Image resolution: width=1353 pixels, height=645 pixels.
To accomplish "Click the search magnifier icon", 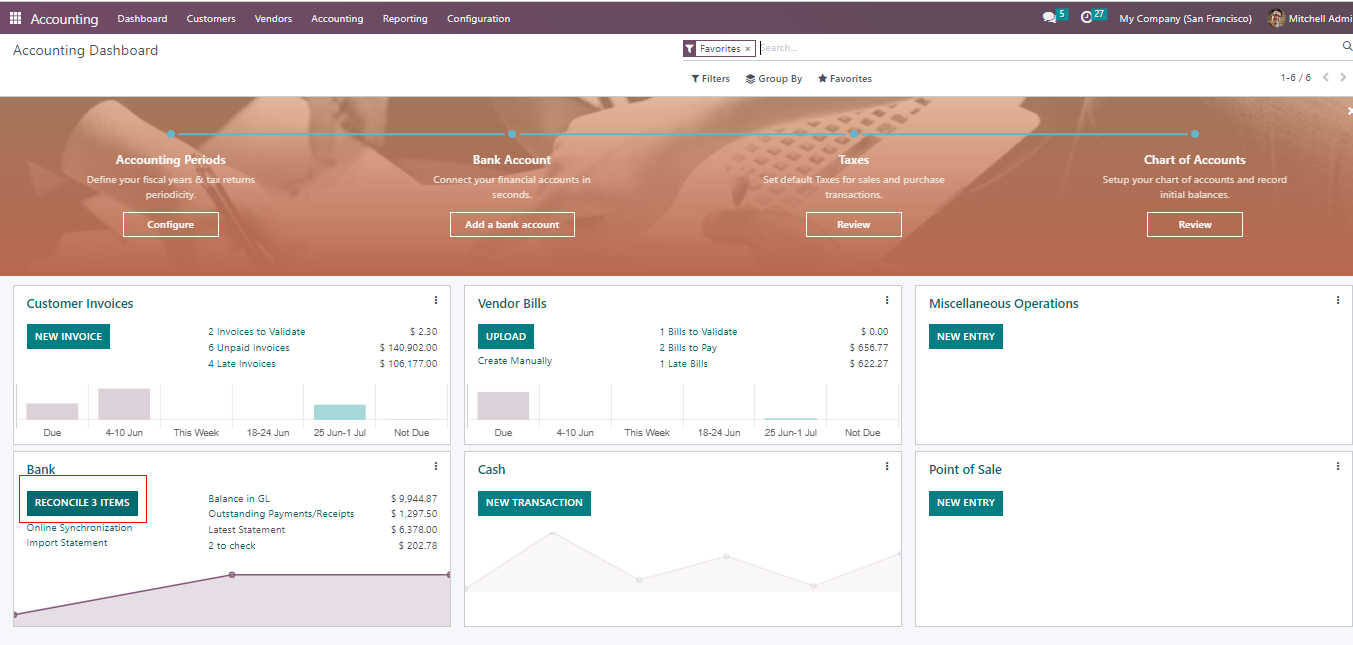I will click(x=1346, y=47).
